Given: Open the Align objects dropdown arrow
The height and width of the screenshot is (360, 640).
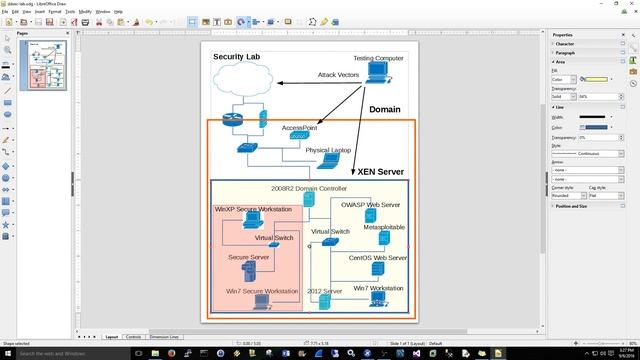Looking at the screenshot, I should [263, 22].
